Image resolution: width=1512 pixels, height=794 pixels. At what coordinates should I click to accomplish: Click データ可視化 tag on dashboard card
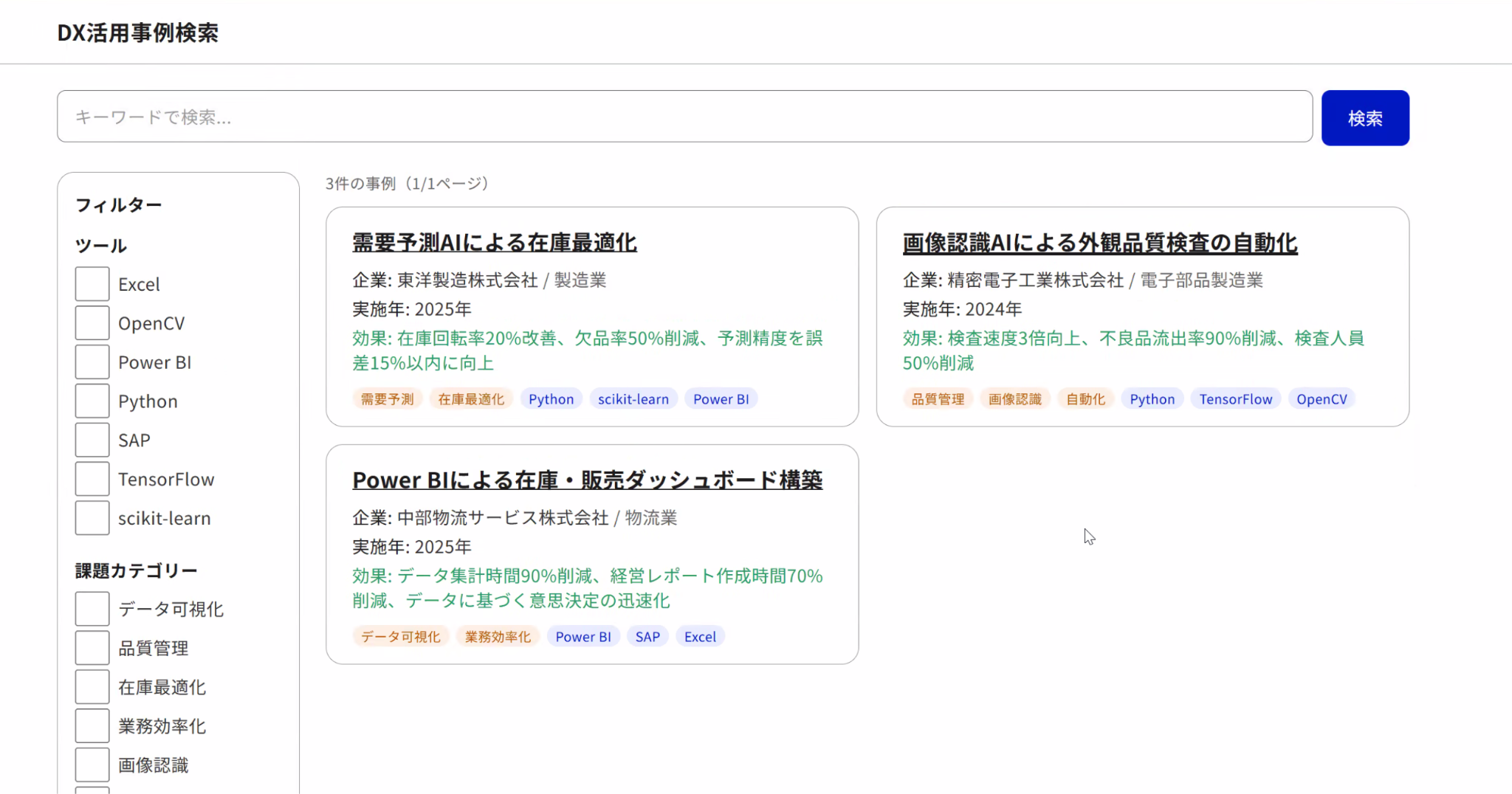click(400, 637)
